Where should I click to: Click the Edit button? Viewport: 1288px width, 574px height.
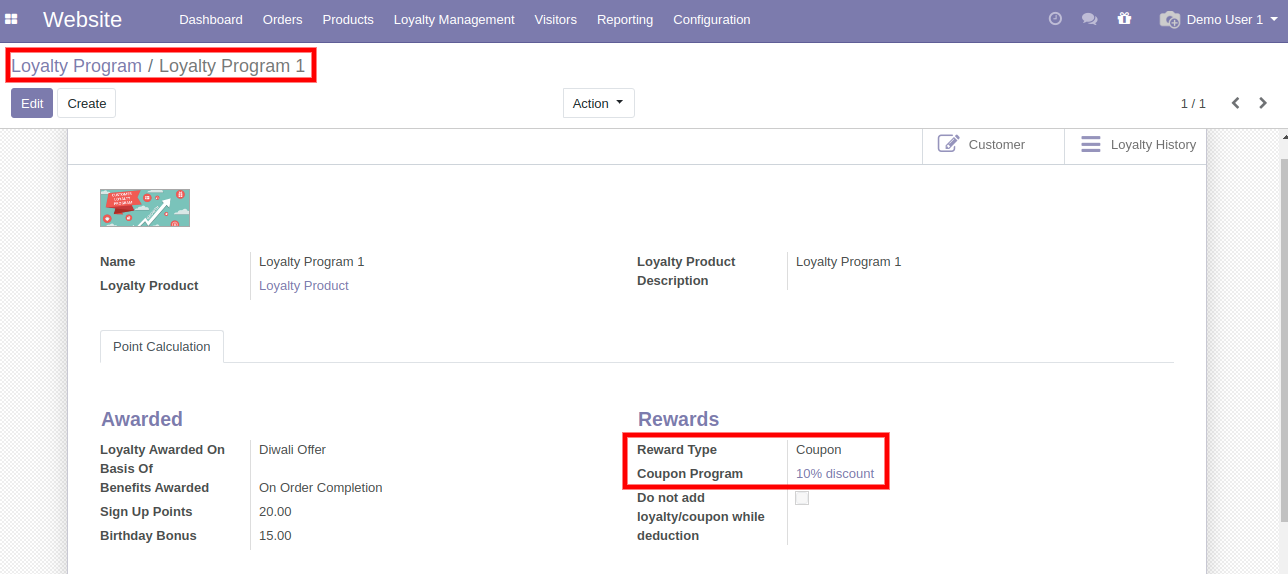click(32, 103)
